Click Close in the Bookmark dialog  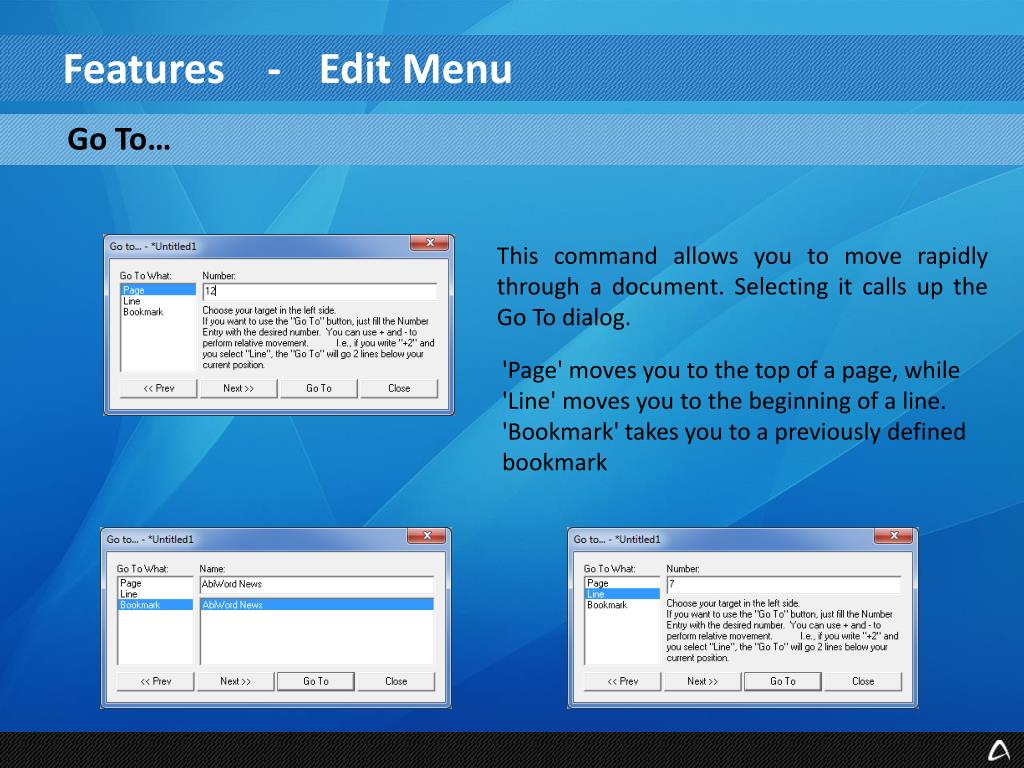click(396, 682)
